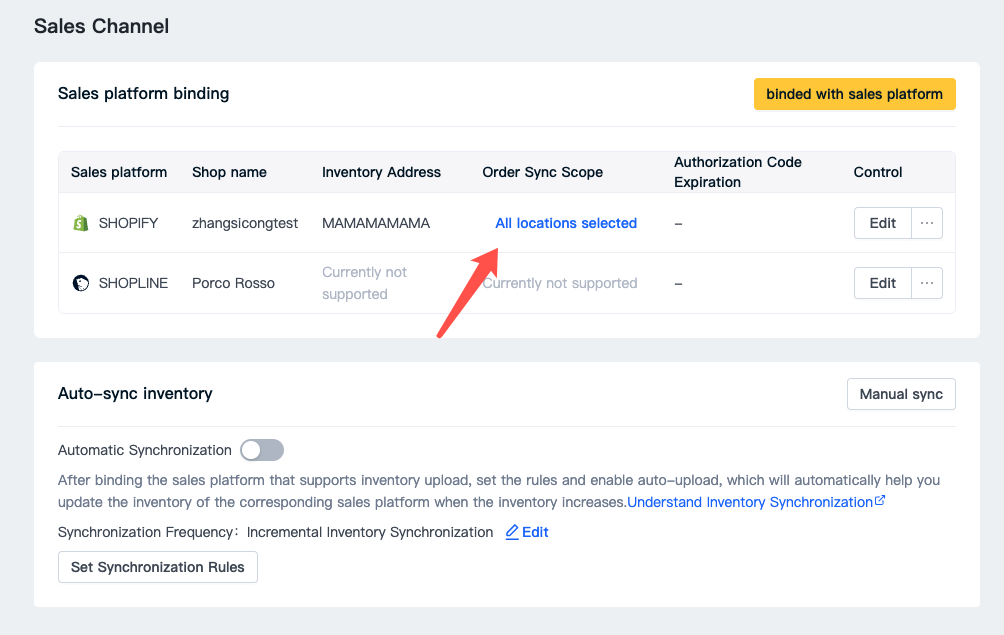
Task: Edit the Shopline Porco Rosso binding
Action: pos(882,283)
